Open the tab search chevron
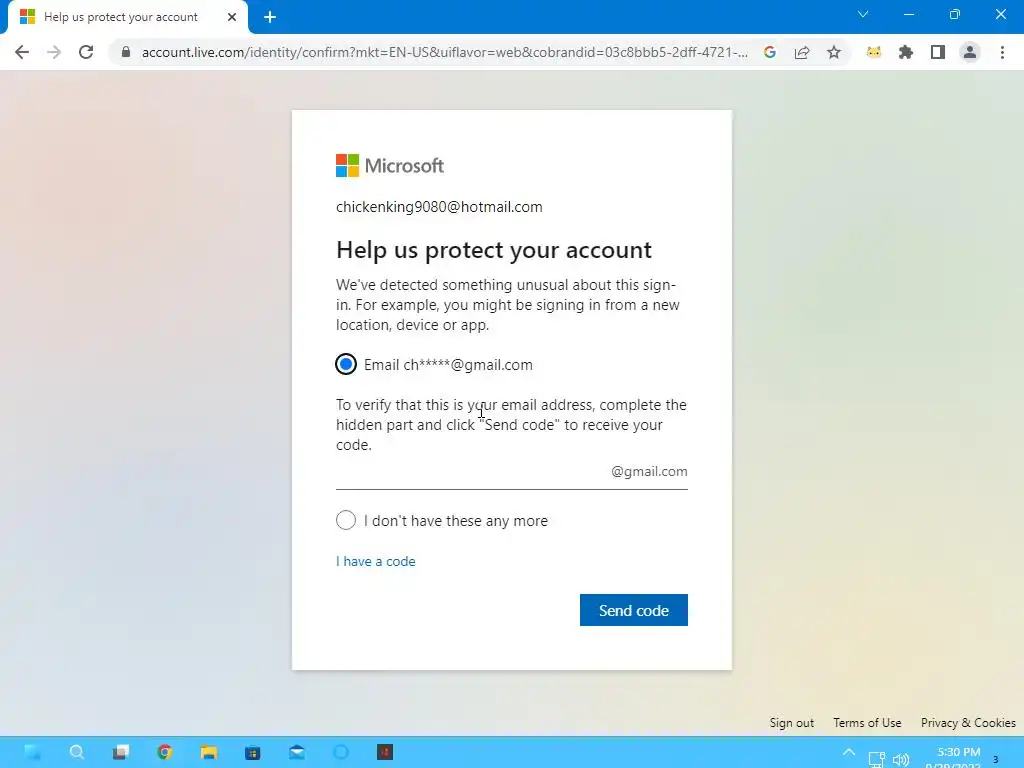This screenshot has height=768, width=1024. pos(863,14)
